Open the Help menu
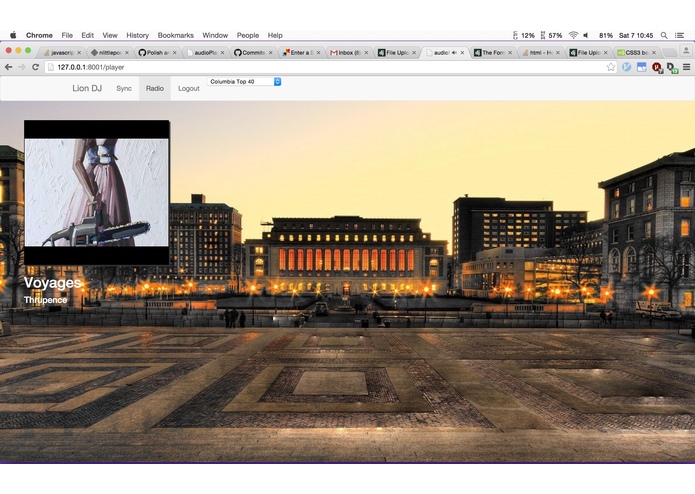 click(275, 35)
